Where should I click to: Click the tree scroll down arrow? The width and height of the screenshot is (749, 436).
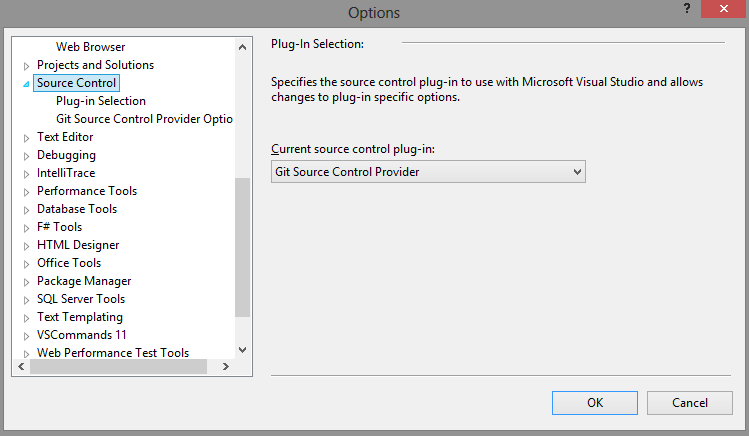pyautogui.click(x=243, y=350)
